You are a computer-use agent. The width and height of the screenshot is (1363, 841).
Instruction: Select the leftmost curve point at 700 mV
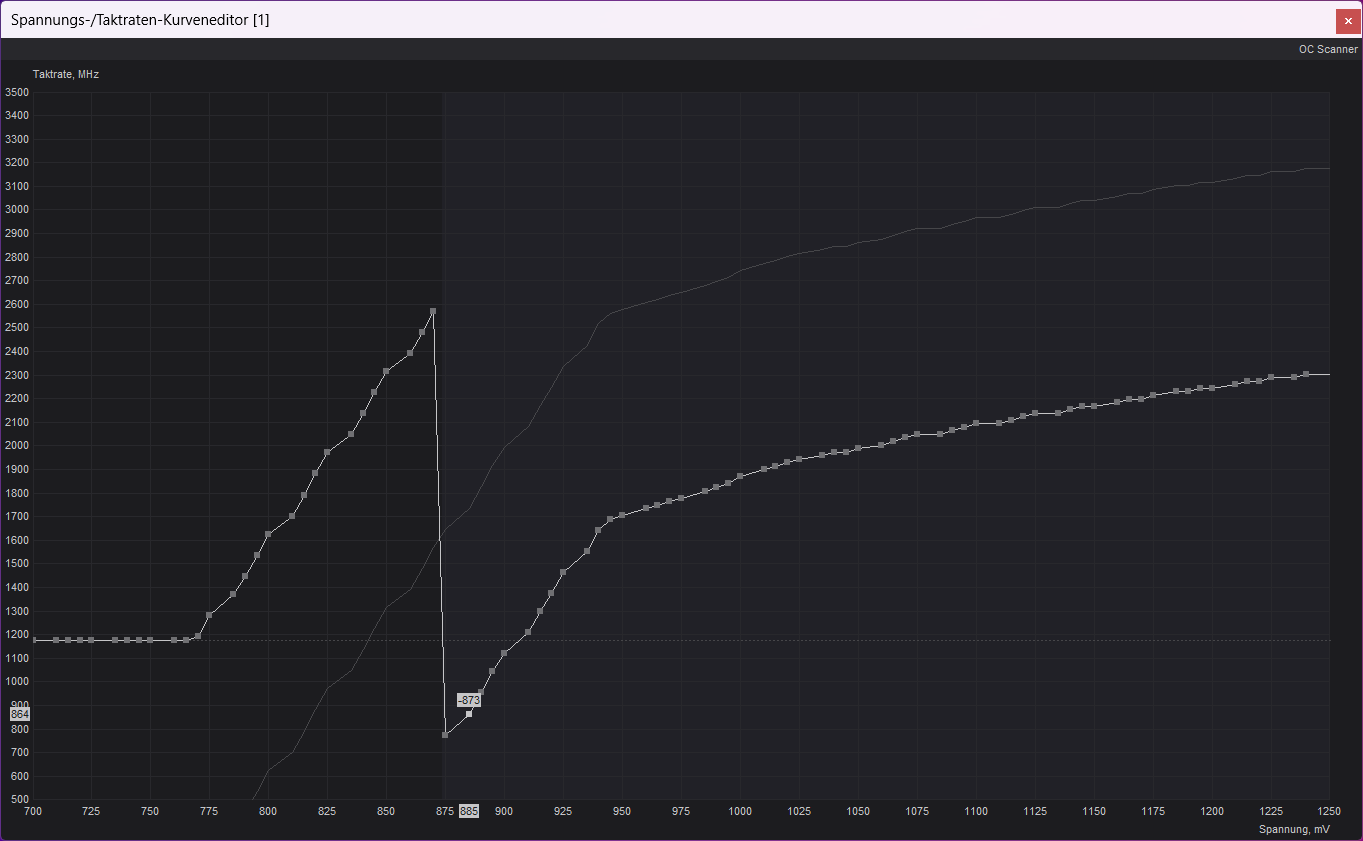(x=33, y=640)
